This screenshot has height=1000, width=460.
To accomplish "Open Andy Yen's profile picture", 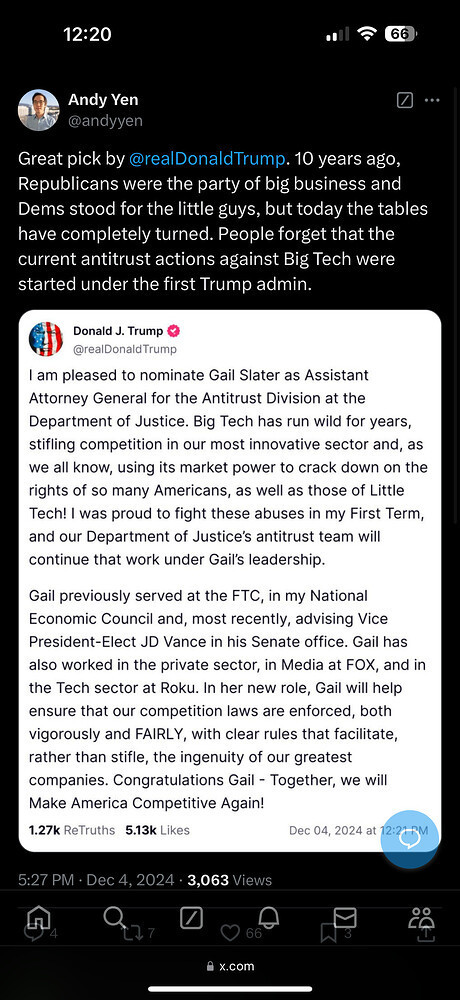I will pyautogui.click(x=38, y=110).
